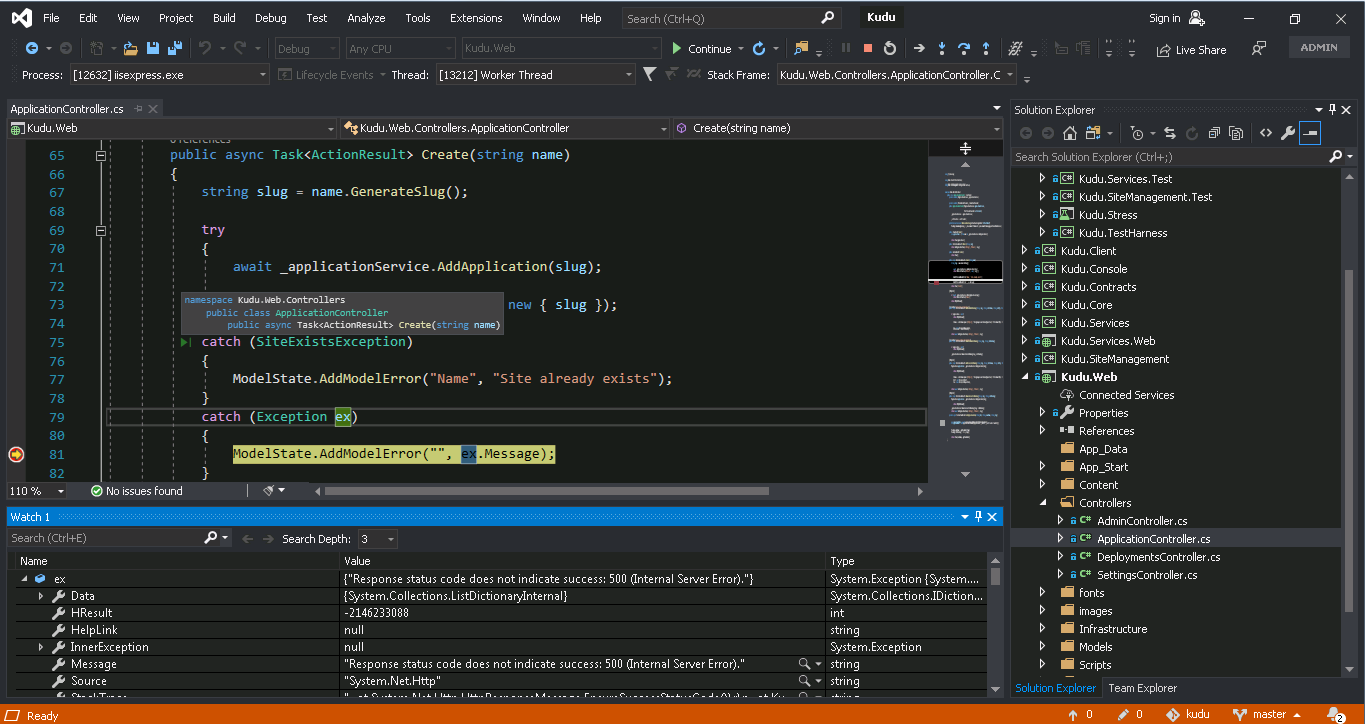Click the Solution Explorer Home icon
1365x724 pixels.
1070,133
